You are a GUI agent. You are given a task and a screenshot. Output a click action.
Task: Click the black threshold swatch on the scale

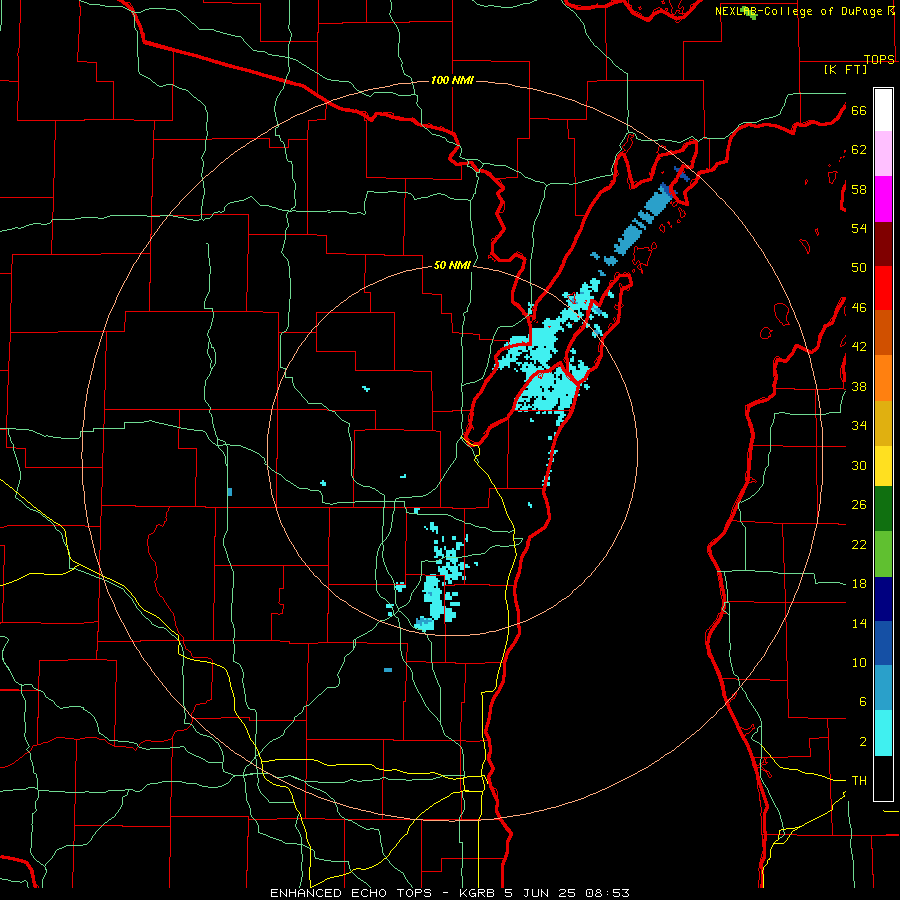[x=883, y=778]
